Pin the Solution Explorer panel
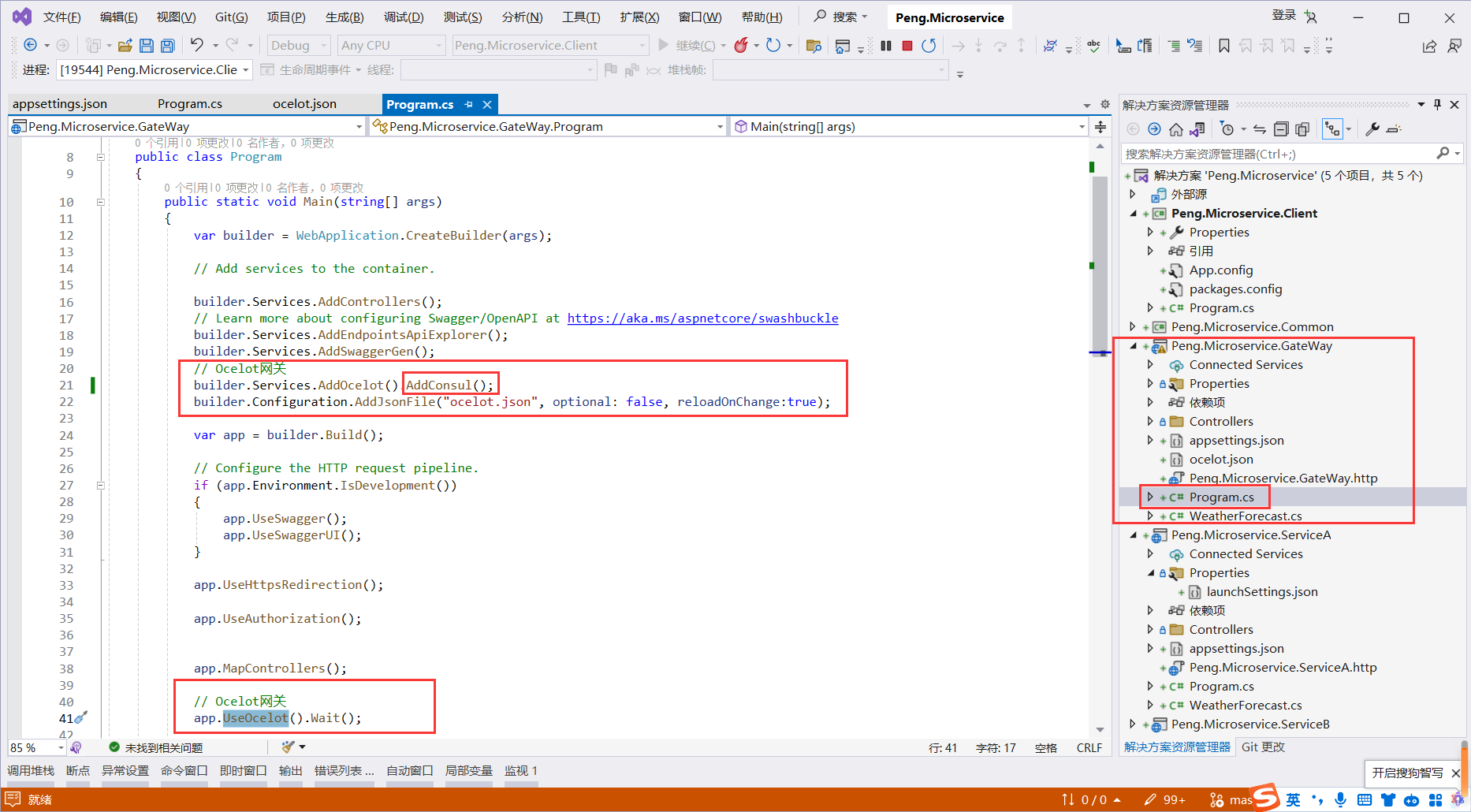The image size is (1471, 812). (x=1437, y=104)
